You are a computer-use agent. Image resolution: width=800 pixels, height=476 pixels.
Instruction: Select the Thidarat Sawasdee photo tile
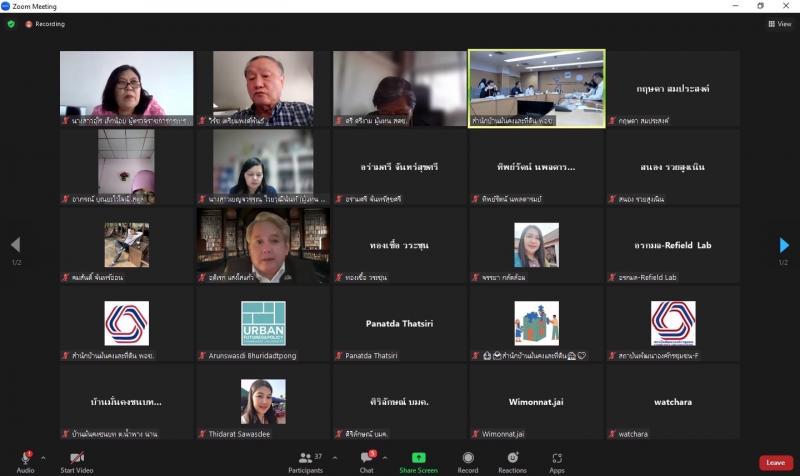[263, 402]
